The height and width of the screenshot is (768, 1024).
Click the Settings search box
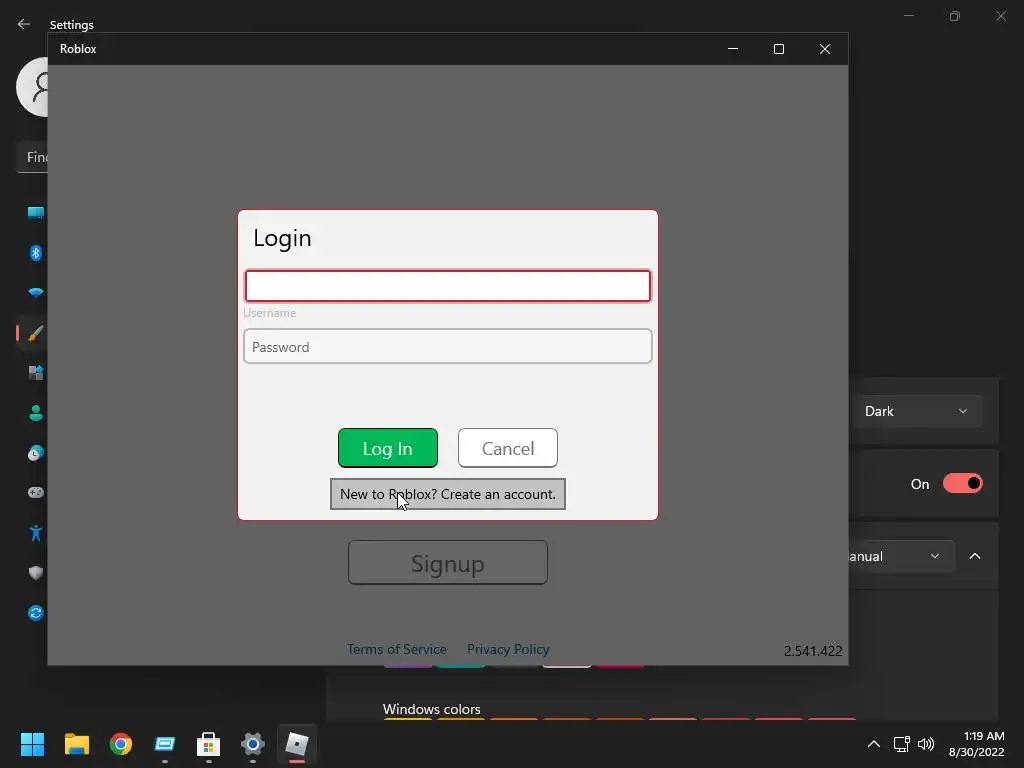tap(32, 157)
